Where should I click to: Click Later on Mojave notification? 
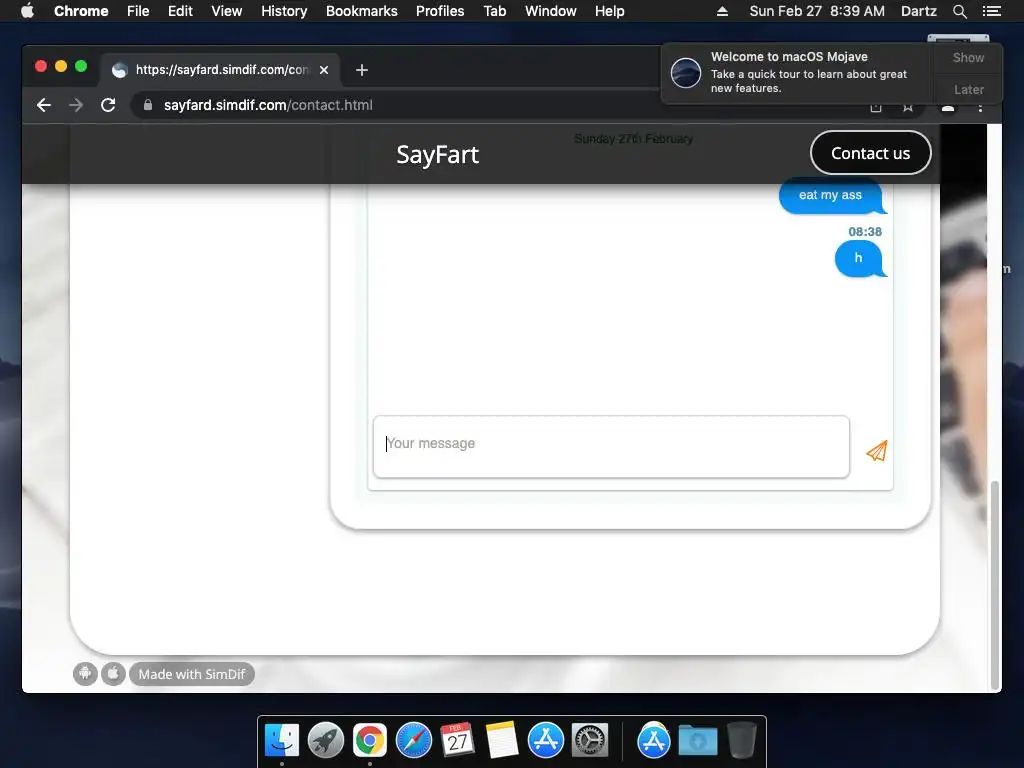[x=968, y=89]
